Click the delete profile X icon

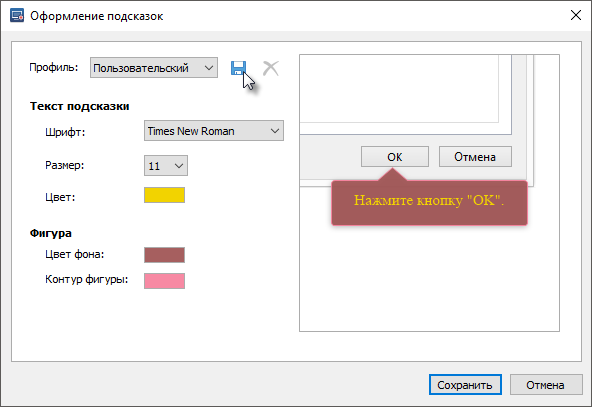[271, 68]
